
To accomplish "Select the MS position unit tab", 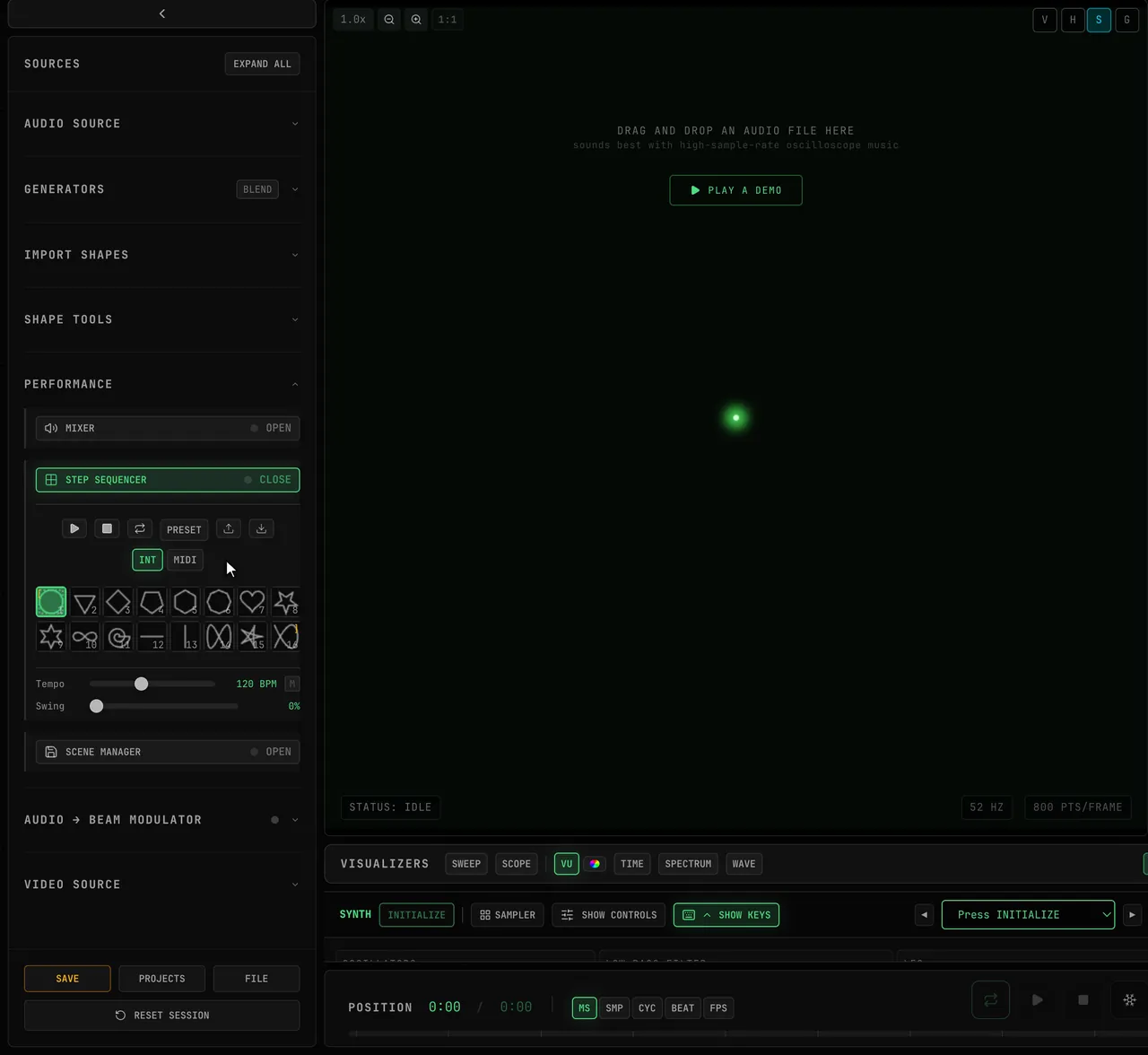I will coord(584,1008).
